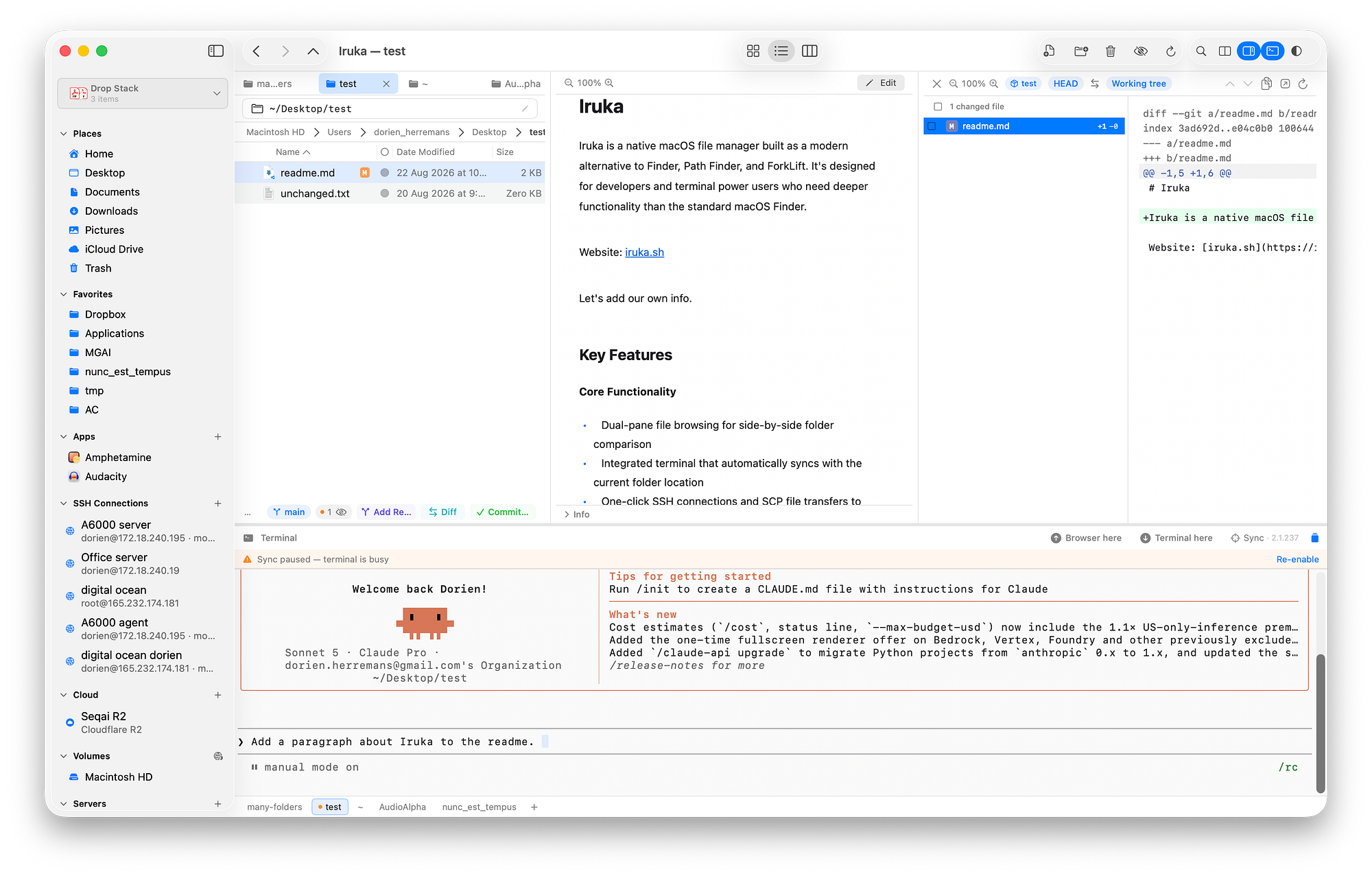Check the 1 changed file checkbox
Screen dimensions: 1372x876
[938, 107]
